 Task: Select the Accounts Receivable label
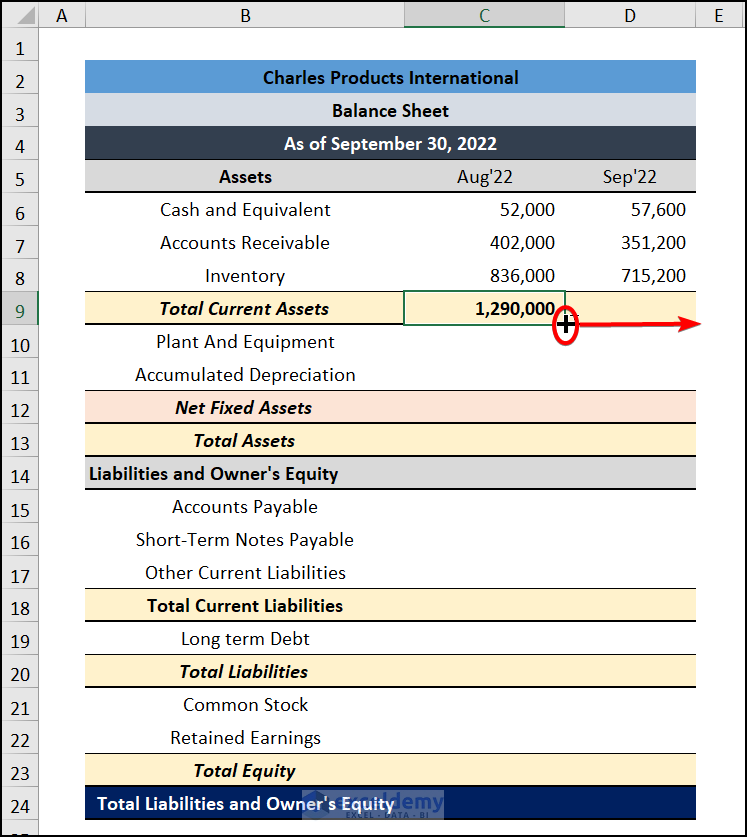point(245,243)
